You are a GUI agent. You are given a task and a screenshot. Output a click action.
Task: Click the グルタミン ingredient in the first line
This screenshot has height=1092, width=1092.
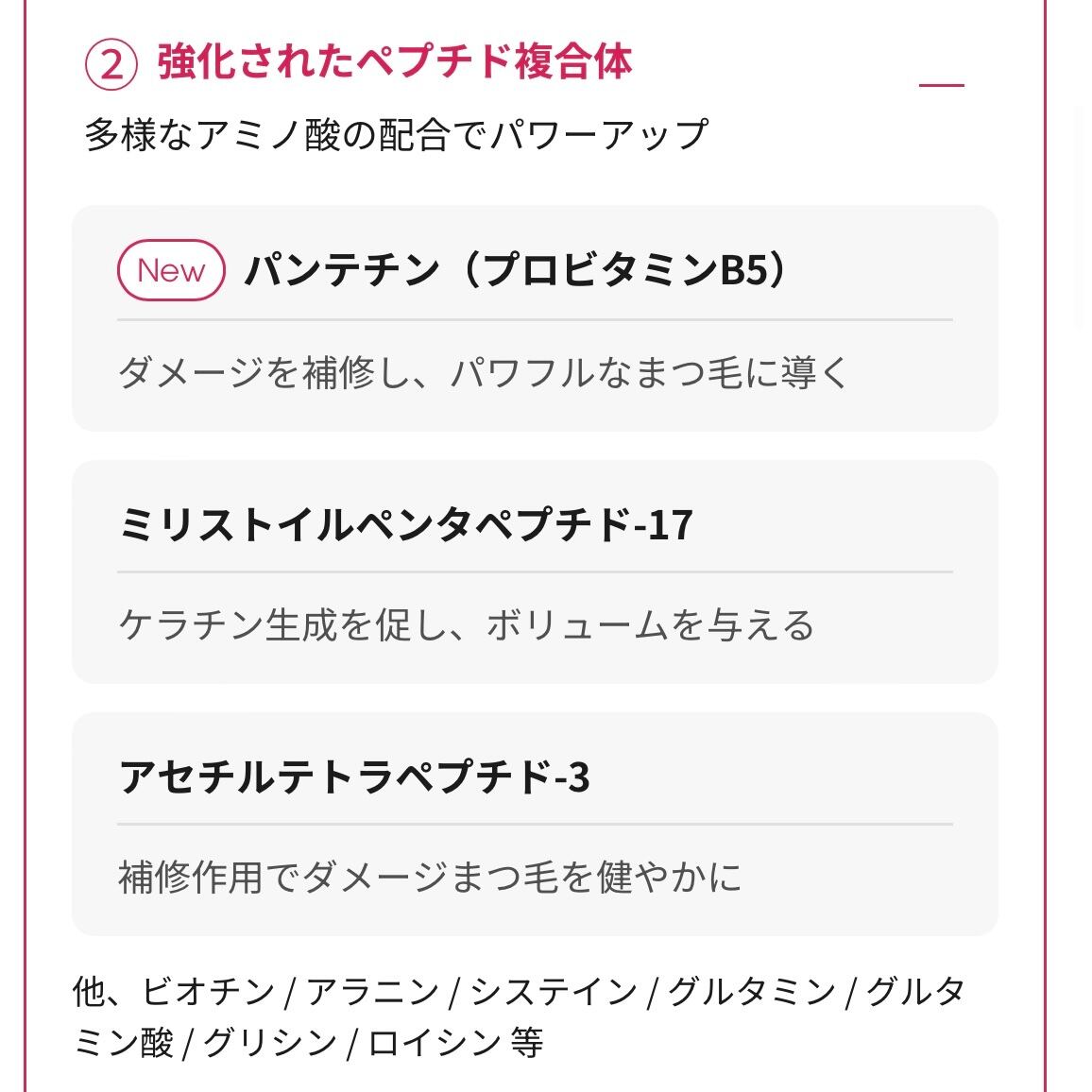tap(751, 991)
